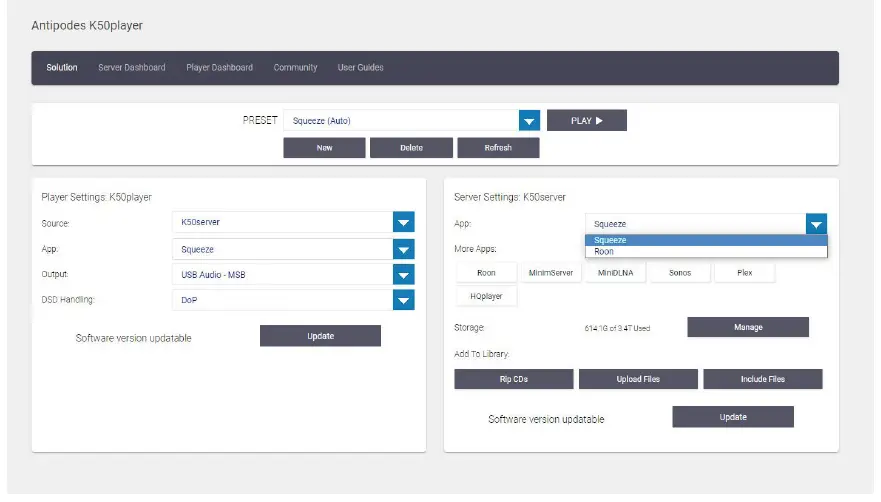Update the server software version
The height and width of the screenshot is (502, 881).
(x=732, y=417)
